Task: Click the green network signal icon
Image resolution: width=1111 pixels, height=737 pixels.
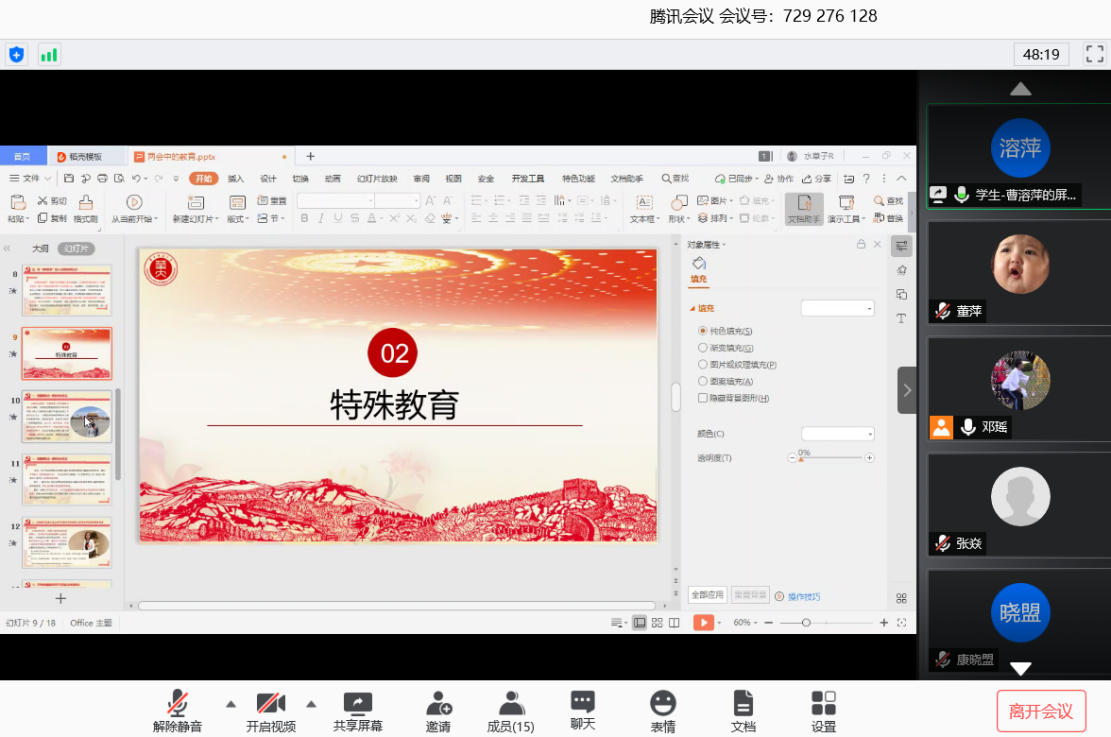Action: pos(49,55)
